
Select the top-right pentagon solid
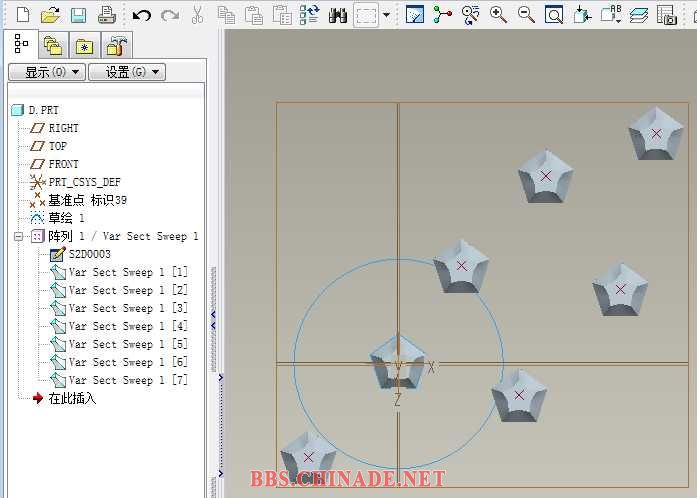point(656,133)
